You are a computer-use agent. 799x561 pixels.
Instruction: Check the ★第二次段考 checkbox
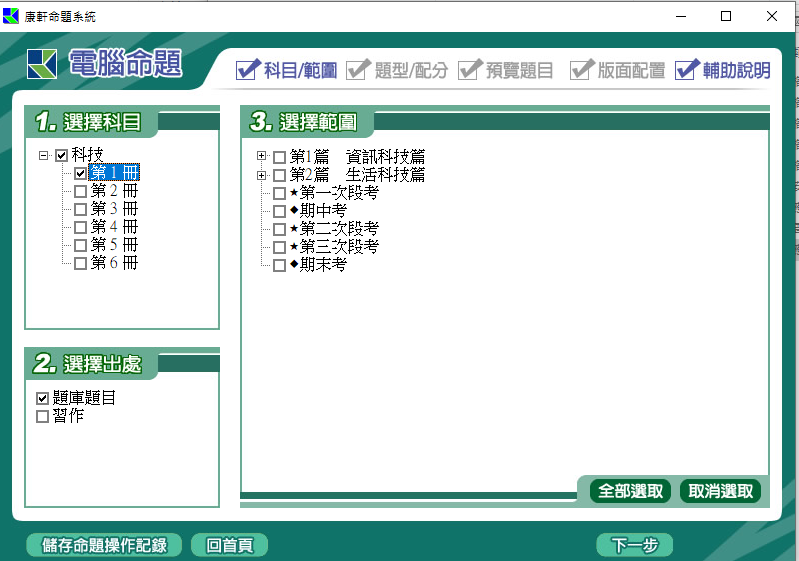coord(279,229)
